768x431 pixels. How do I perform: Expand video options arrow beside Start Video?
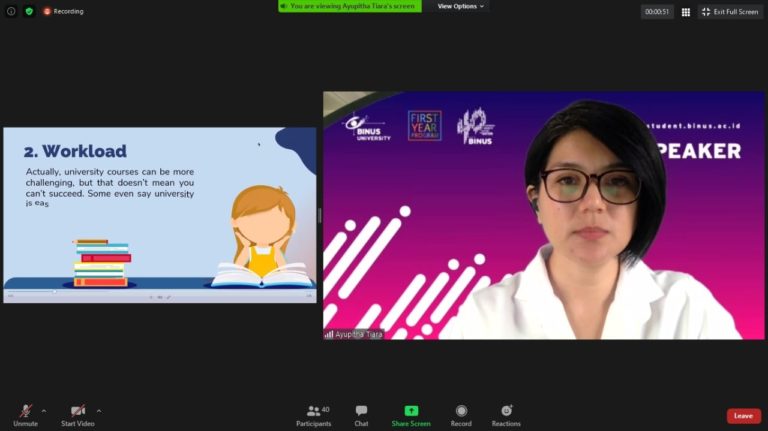(x=98, y=410)
